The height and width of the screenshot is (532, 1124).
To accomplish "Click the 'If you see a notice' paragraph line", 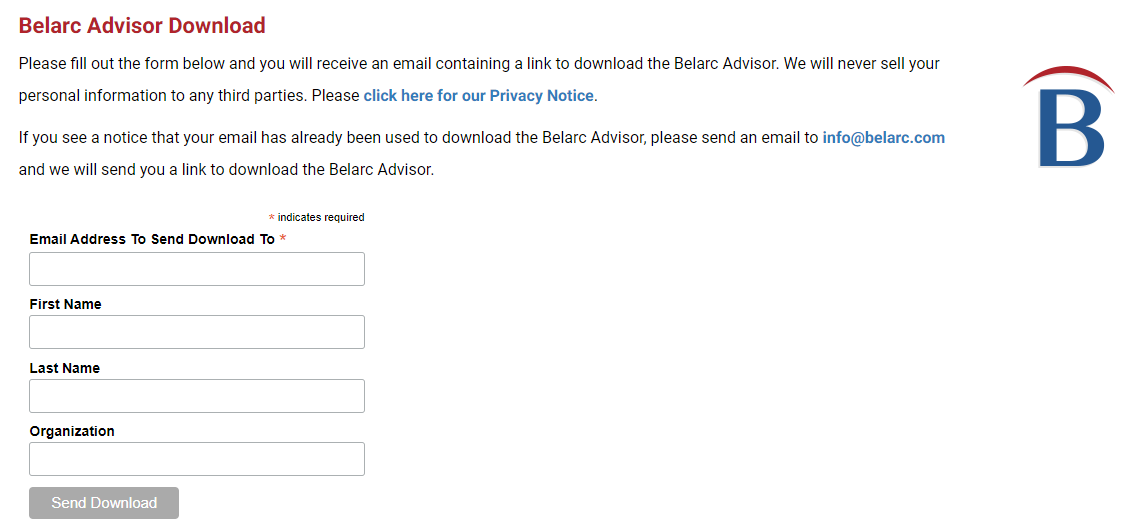I will (482, 138).
